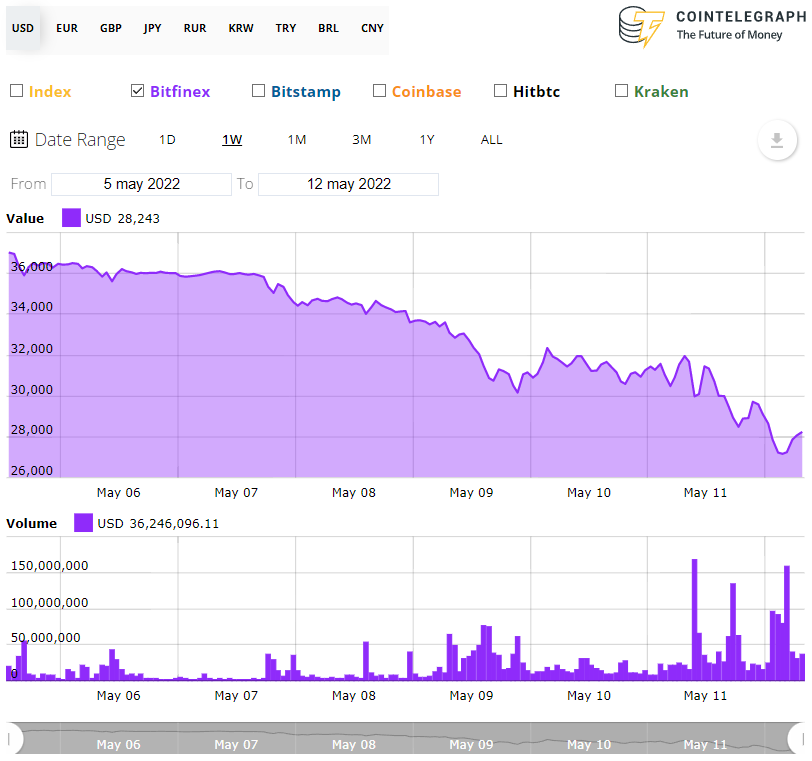Click the From date input field

[x=141, y=184]
